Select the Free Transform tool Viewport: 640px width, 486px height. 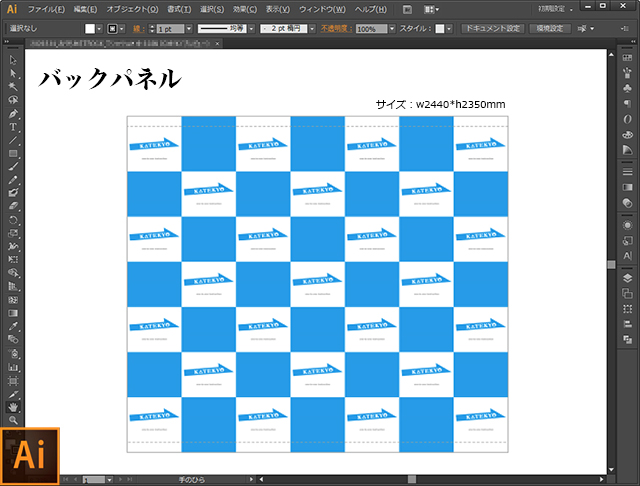pos(13,260)
